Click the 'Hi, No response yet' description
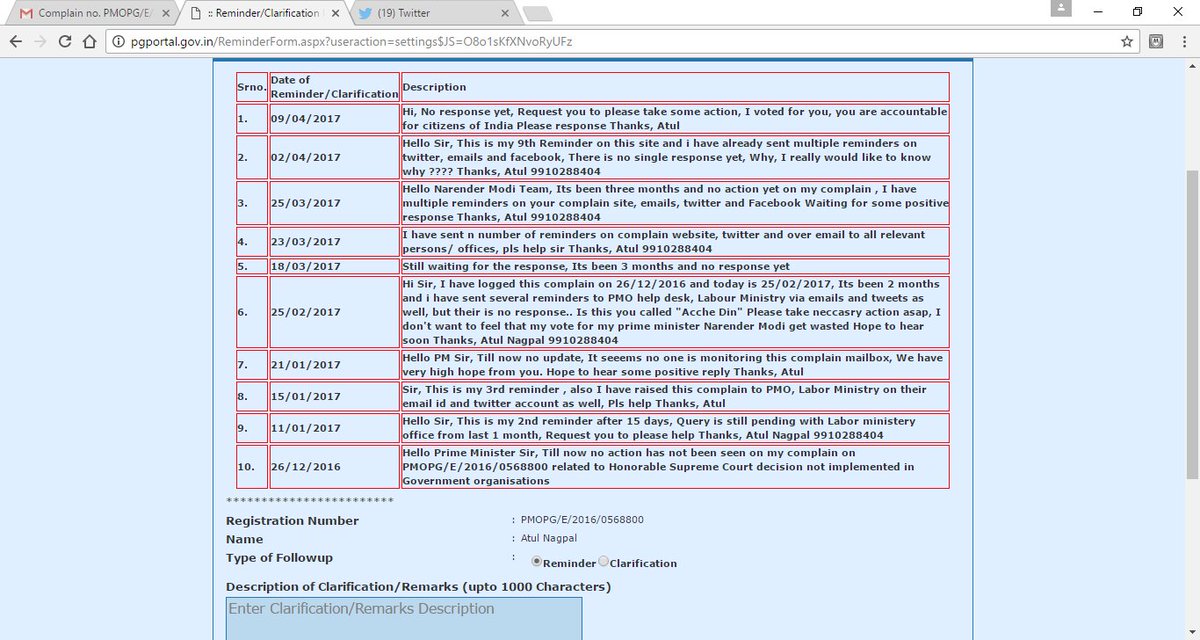Viewport: 1200px width, 640px height. click(x=675, y=119)
